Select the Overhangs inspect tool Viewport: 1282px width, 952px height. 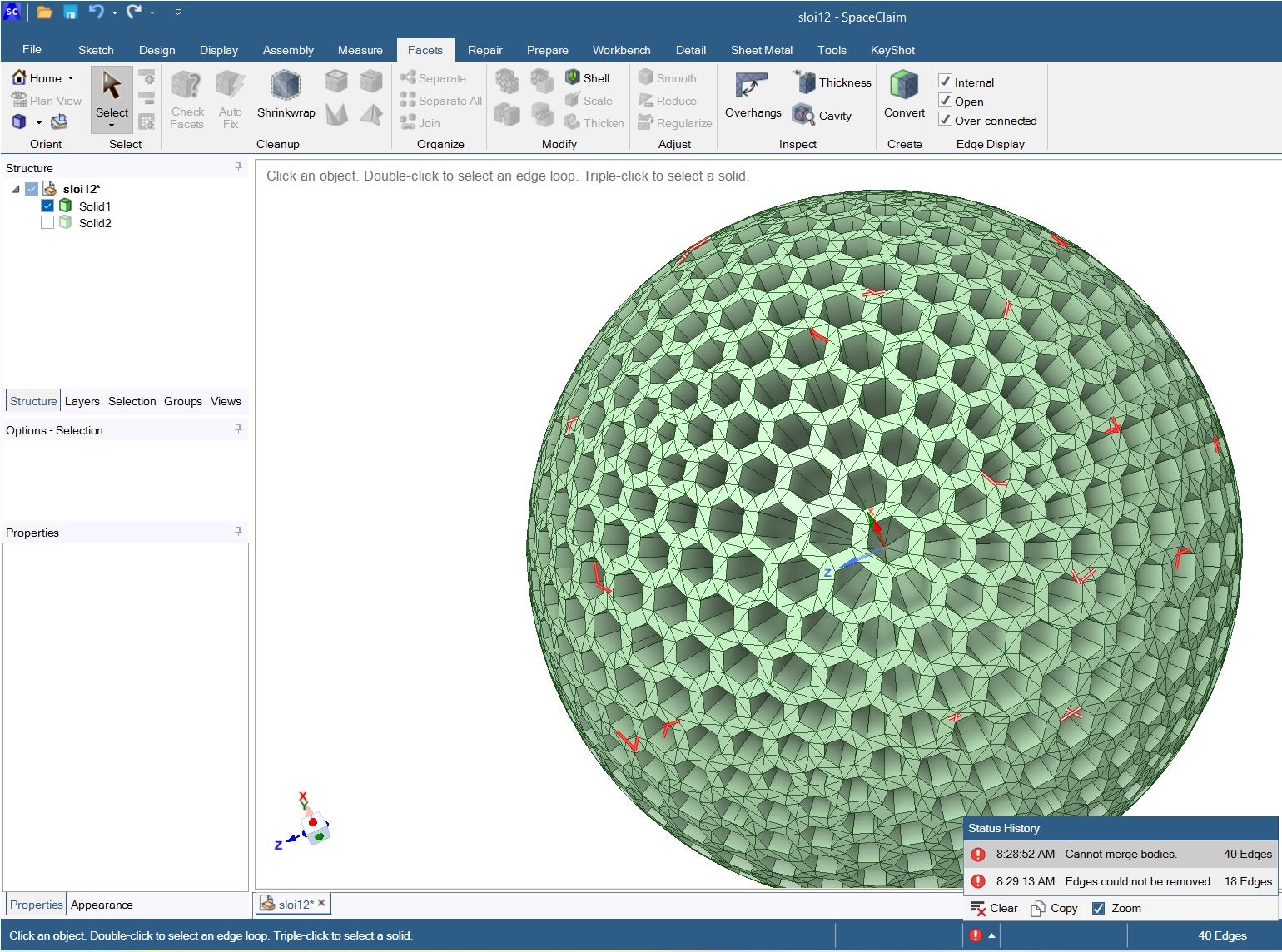(x=752, y=87)
